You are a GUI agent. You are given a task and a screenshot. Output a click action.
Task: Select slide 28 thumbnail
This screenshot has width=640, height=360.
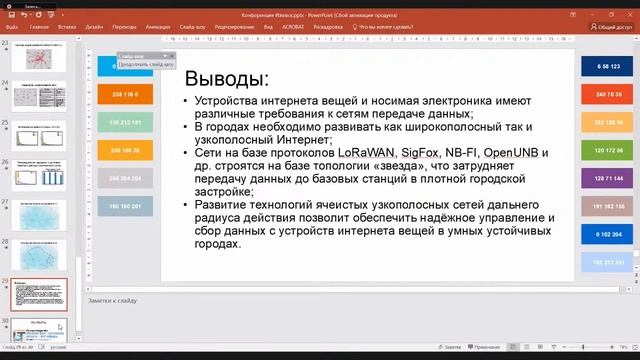[39, 256]
